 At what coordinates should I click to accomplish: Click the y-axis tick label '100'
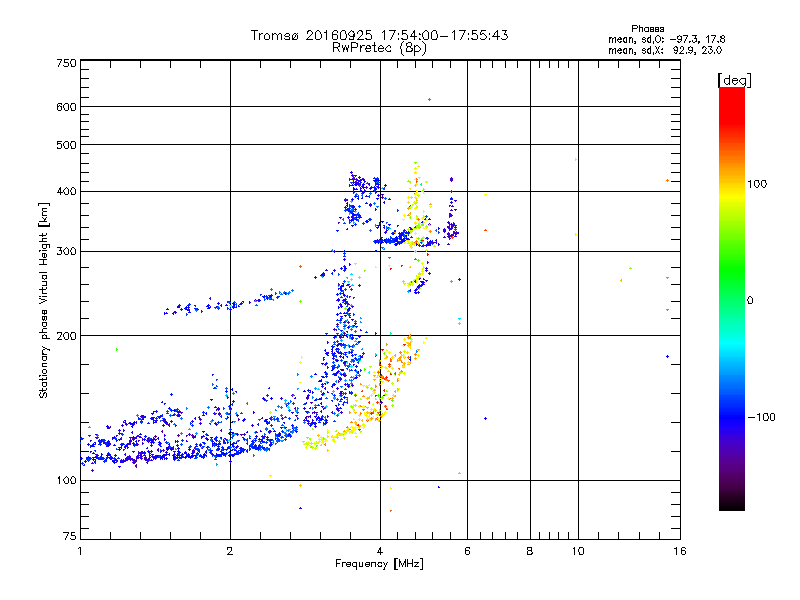67,480
